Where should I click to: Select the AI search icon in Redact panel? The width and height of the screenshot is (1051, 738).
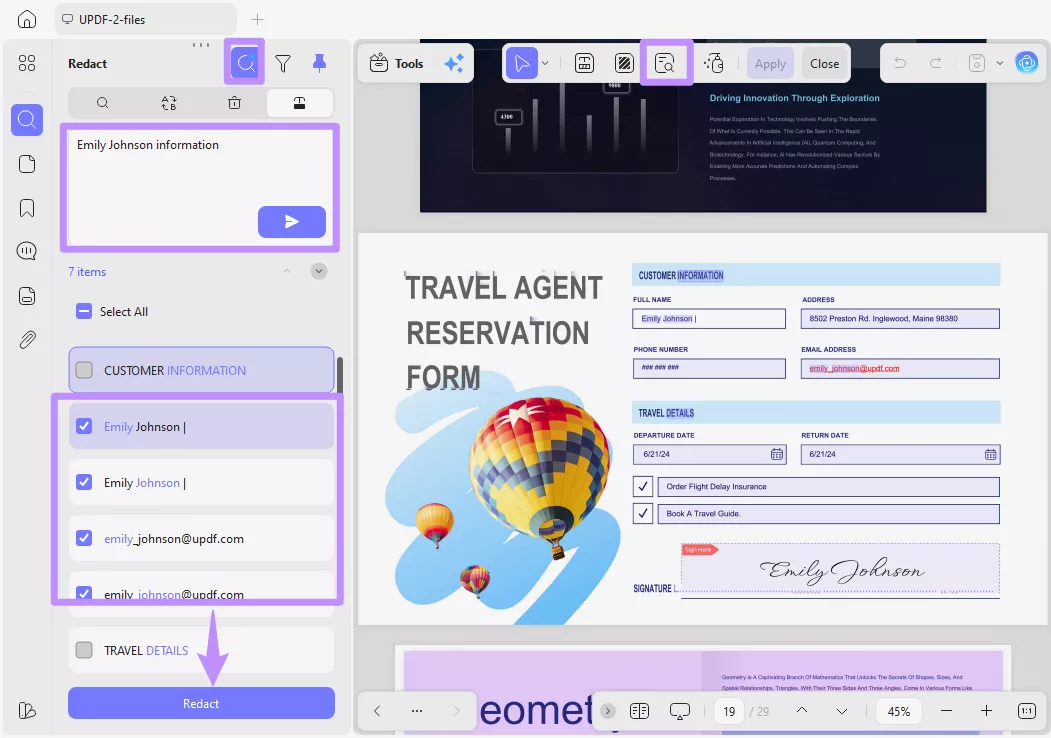[245, 62]
